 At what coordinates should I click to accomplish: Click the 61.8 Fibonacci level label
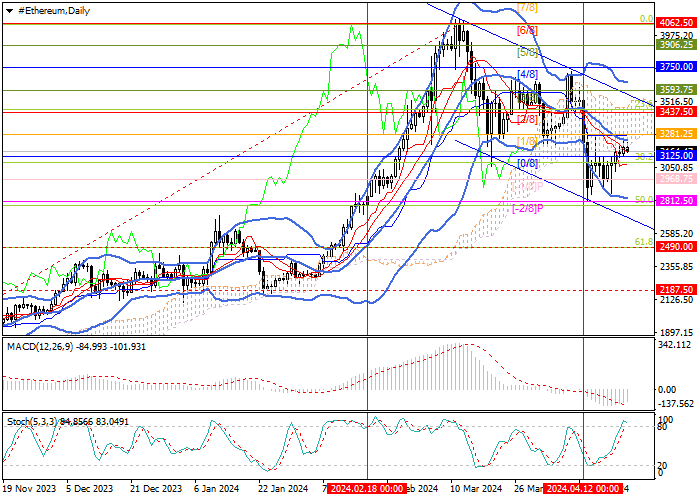pos(644,242)
